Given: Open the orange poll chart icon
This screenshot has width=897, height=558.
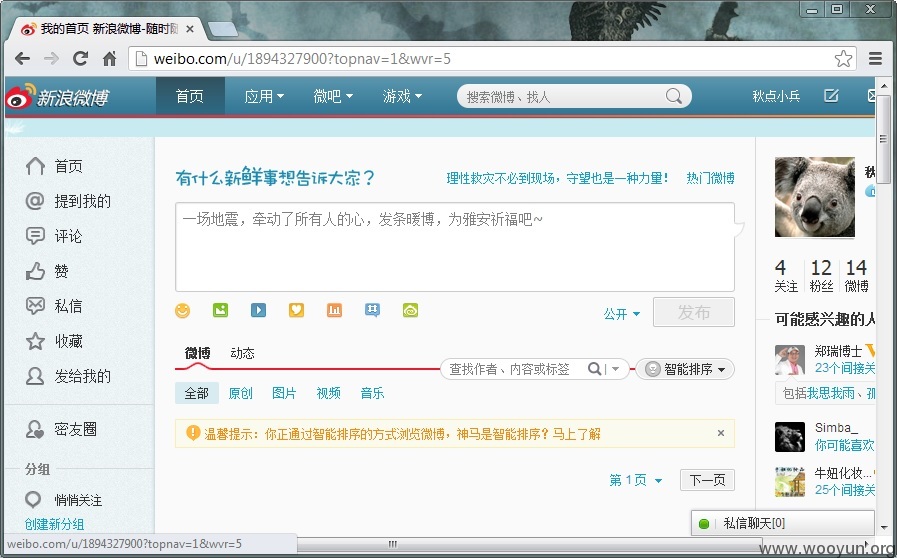Looking at the screenshot, I should (x=335, y=310).
